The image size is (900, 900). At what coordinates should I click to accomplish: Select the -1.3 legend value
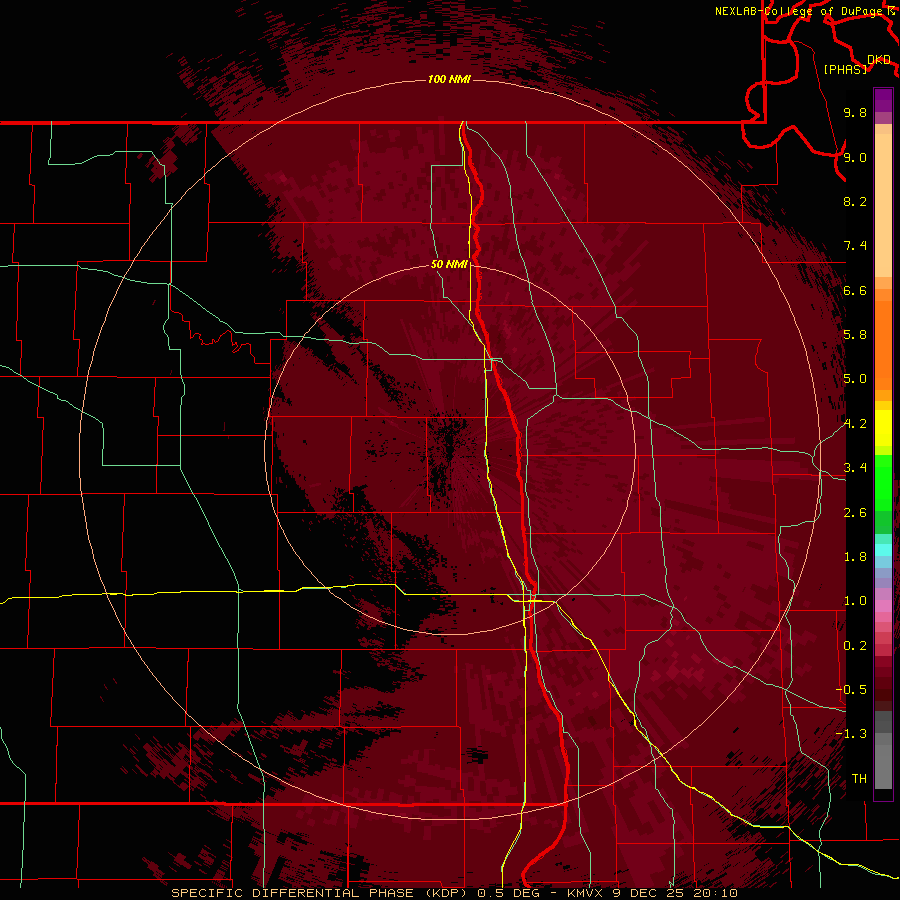(x=851, y=734)
